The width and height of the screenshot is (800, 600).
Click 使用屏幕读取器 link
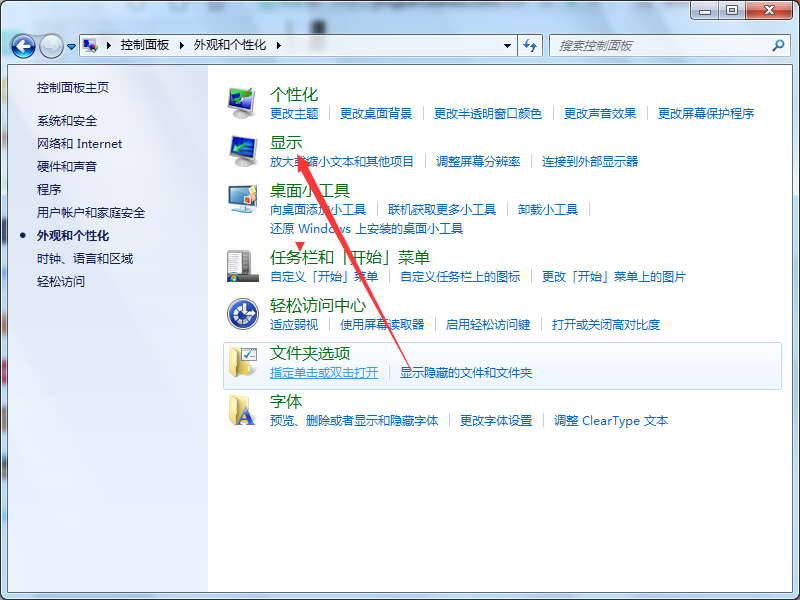pyautogui.click(x=382, y=324)
